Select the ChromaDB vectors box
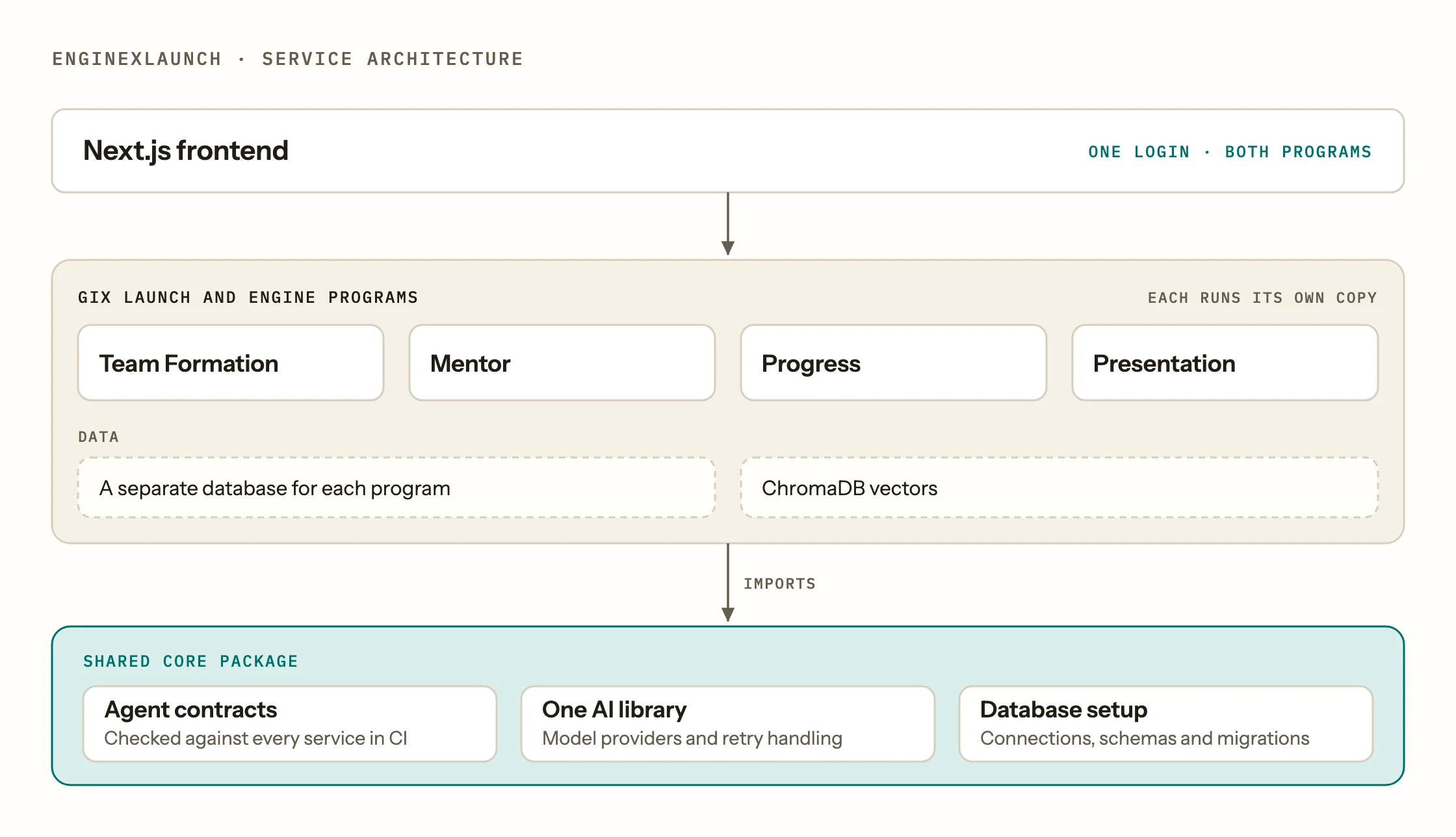This screenshot has width=1456, height=837. coord(1059,488)
